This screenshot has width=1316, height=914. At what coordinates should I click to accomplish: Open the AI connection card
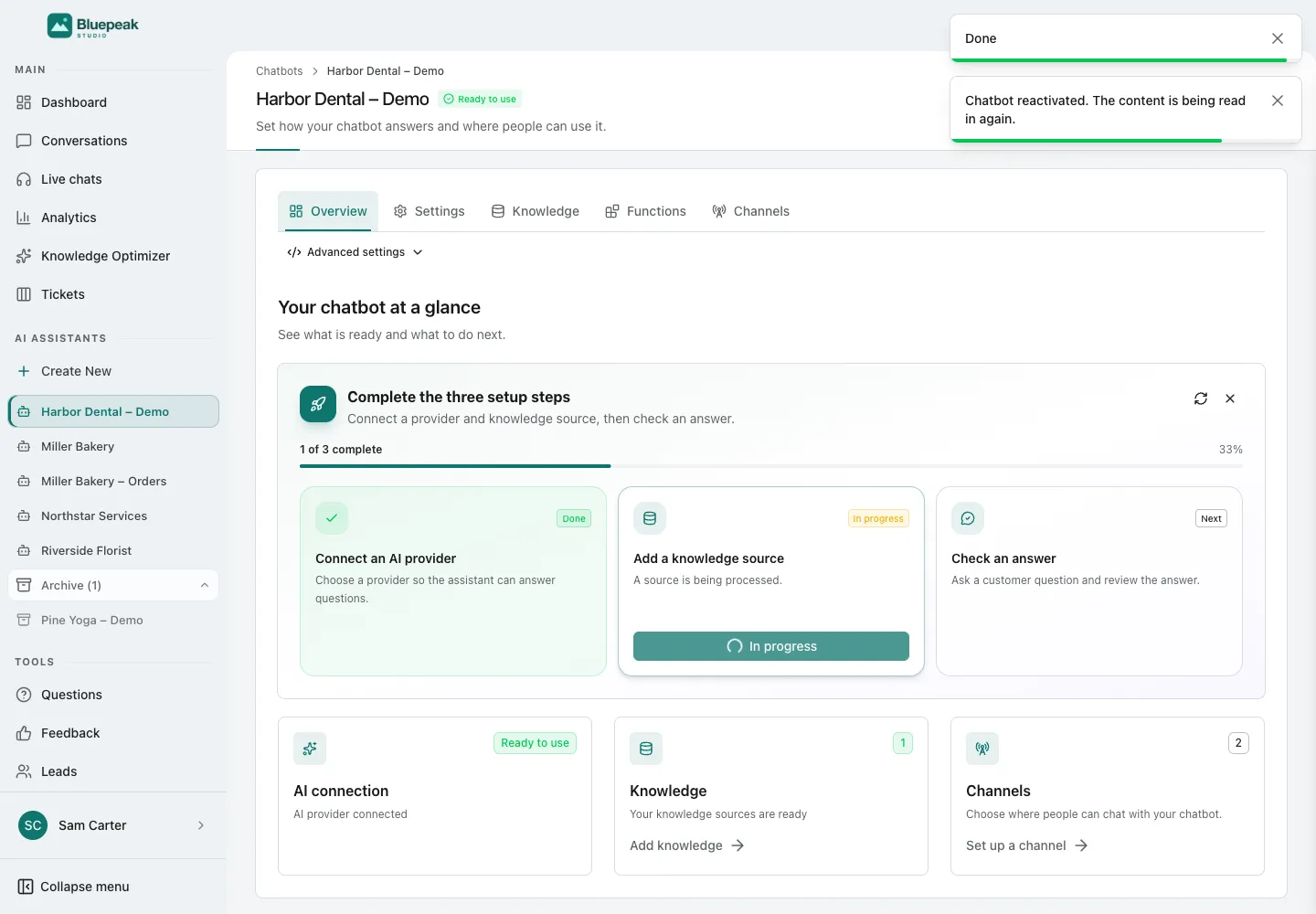[435, 796]
